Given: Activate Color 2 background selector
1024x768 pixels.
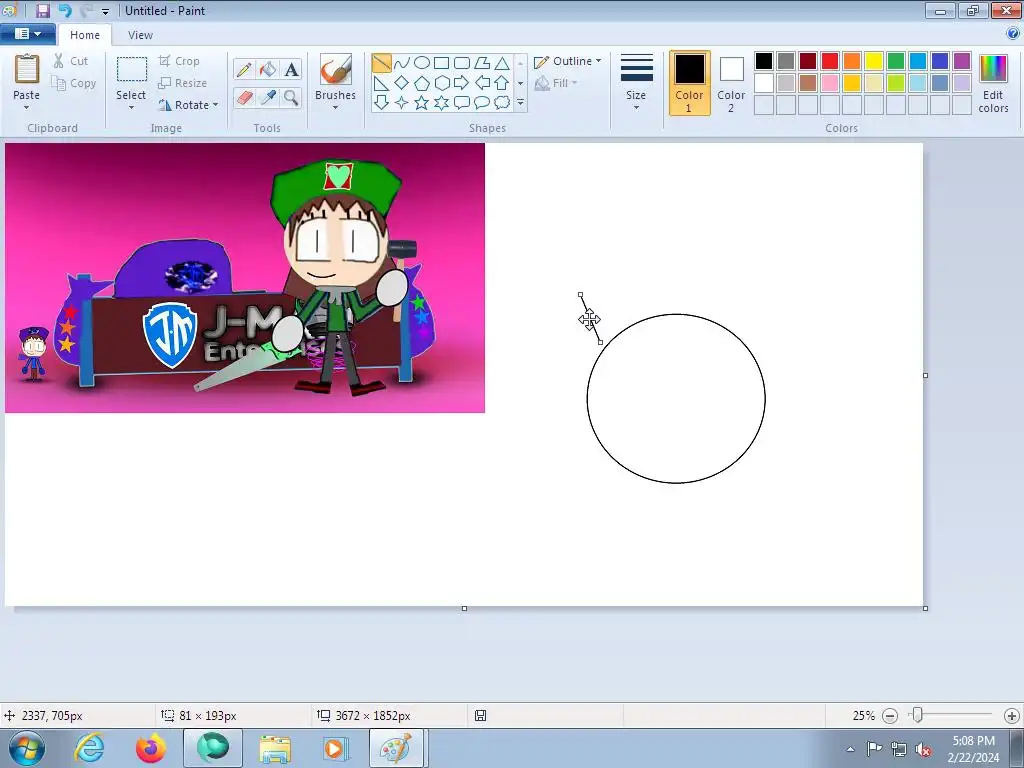Looking at the screenshot, I should (x=731, y=83).
